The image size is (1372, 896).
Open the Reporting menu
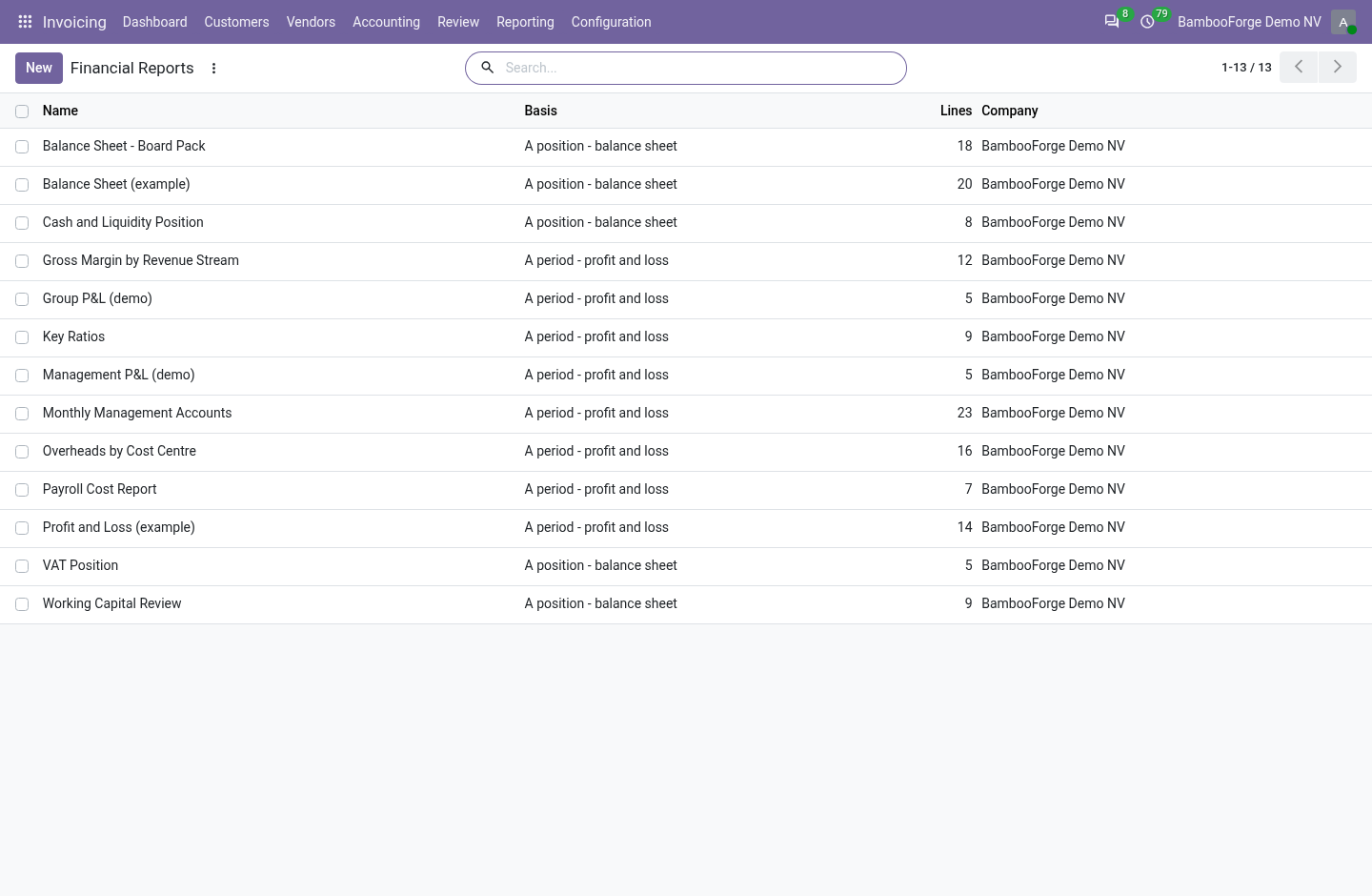[525, 22]
